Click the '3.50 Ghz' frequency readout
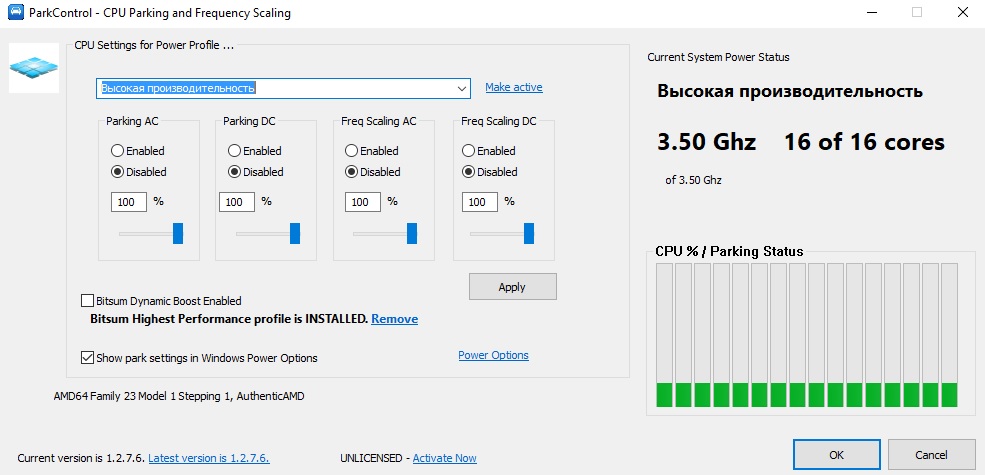This screenshot has height=475, width=985. point(706,142)
